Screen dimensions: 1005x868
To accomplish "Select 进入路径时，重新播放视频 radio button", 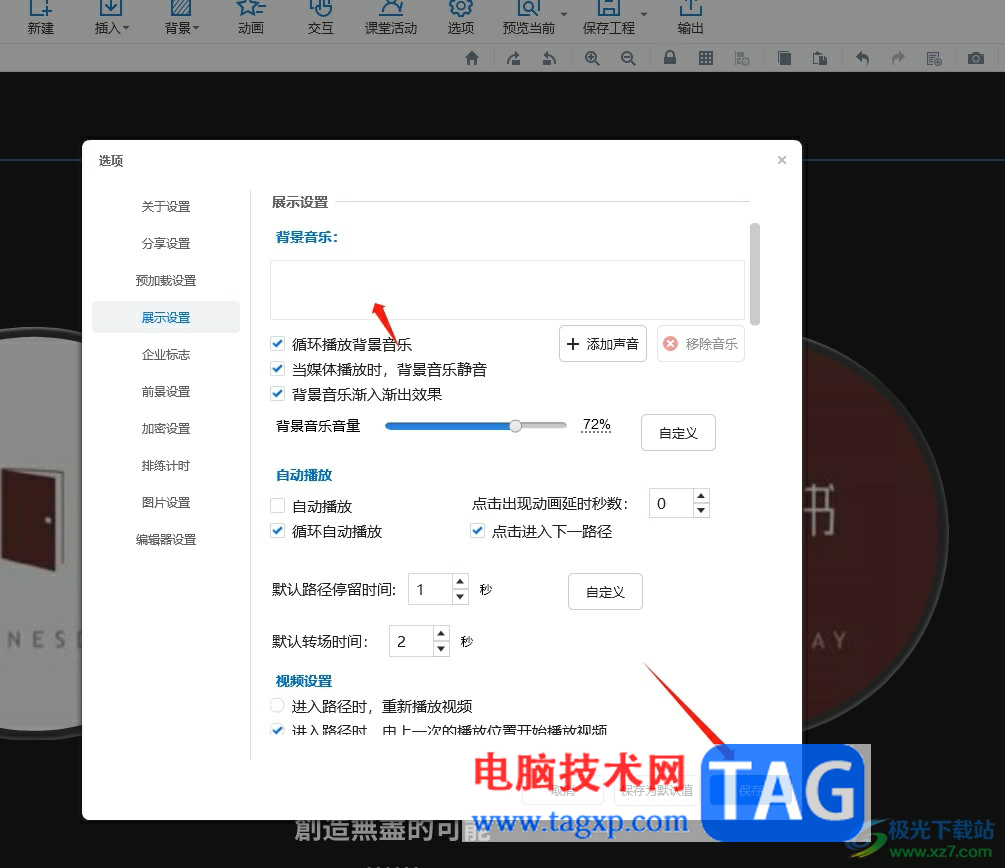I will point(277,705).
